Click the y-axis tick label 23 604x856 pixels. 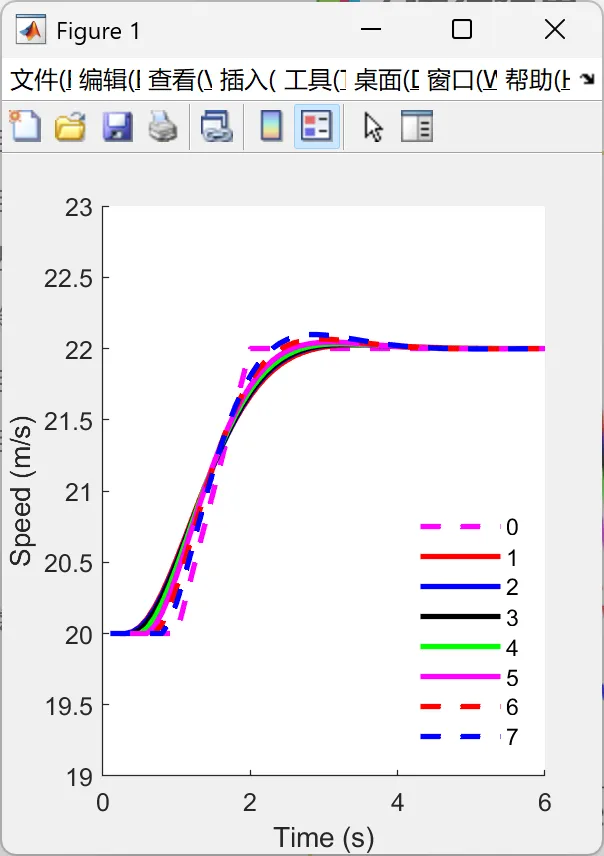point(79,207)
